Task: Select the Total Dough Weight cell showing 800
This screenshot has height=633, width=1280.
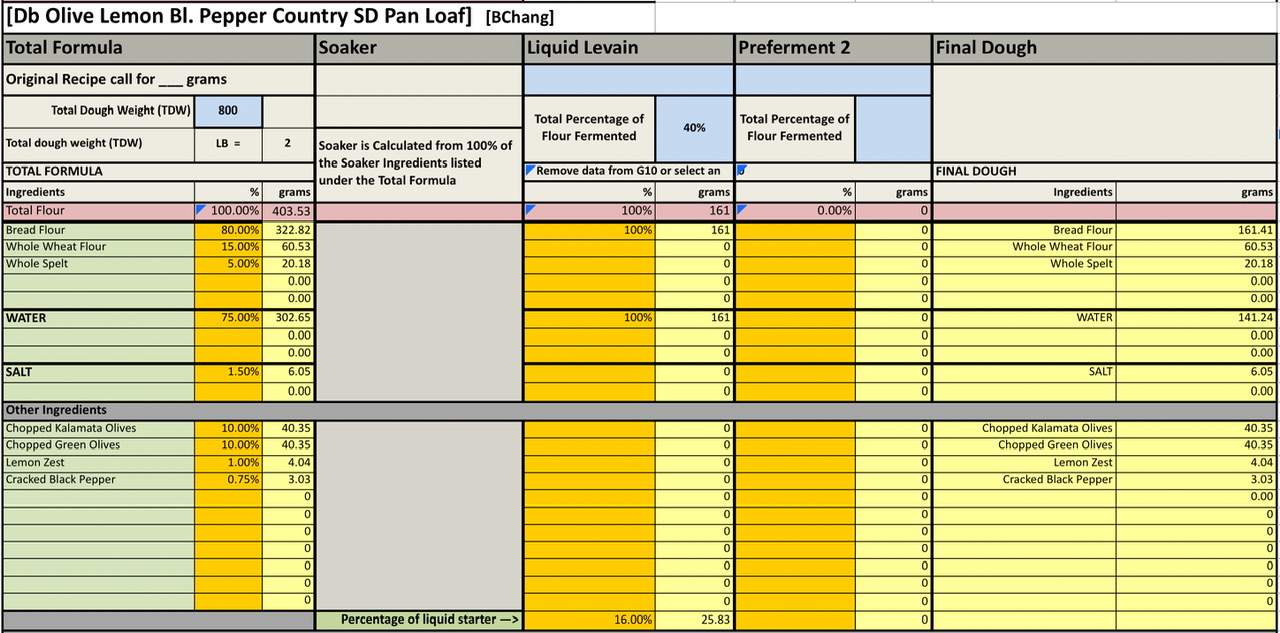Action: point(229,111)
